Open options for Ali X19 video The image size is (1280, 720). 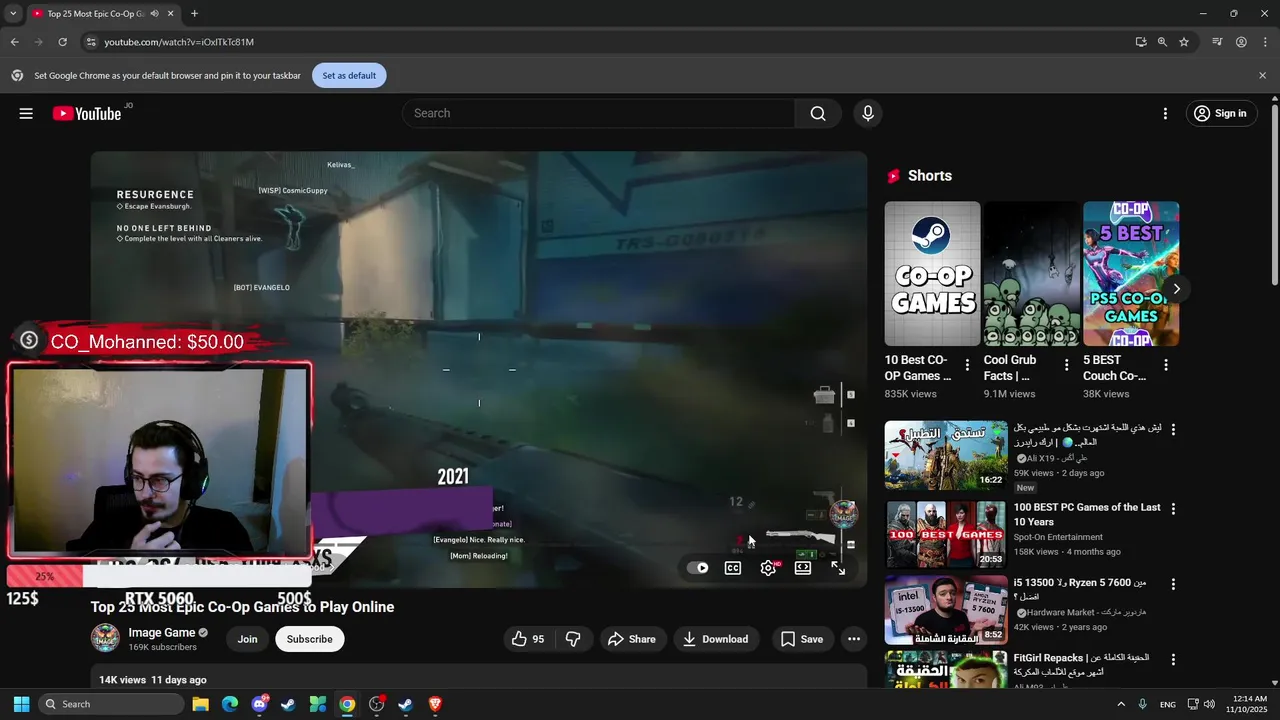coord(1173,429)
